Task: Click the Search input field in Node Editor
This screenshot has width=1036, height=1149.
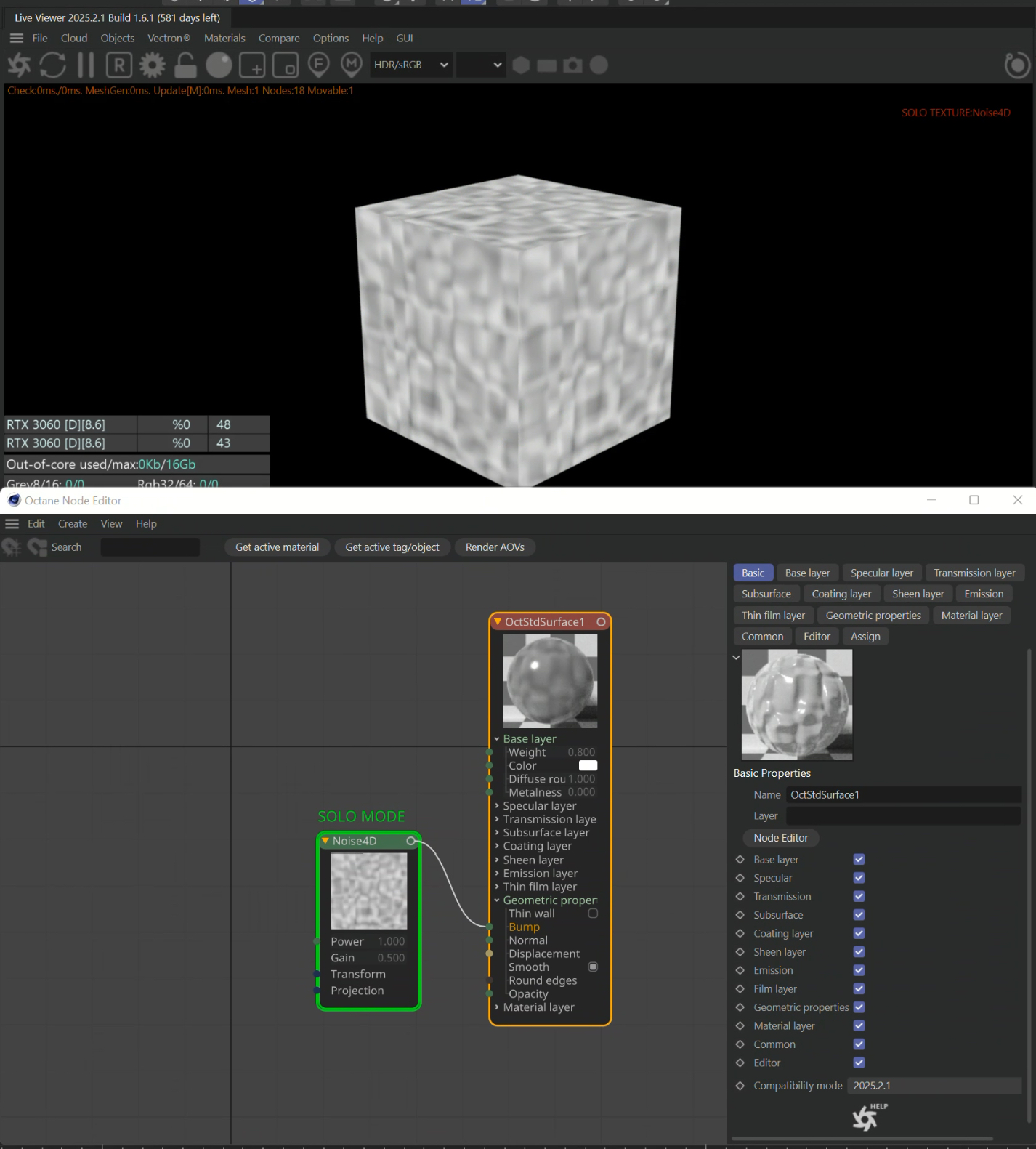Action: click(x=150, y=547)
